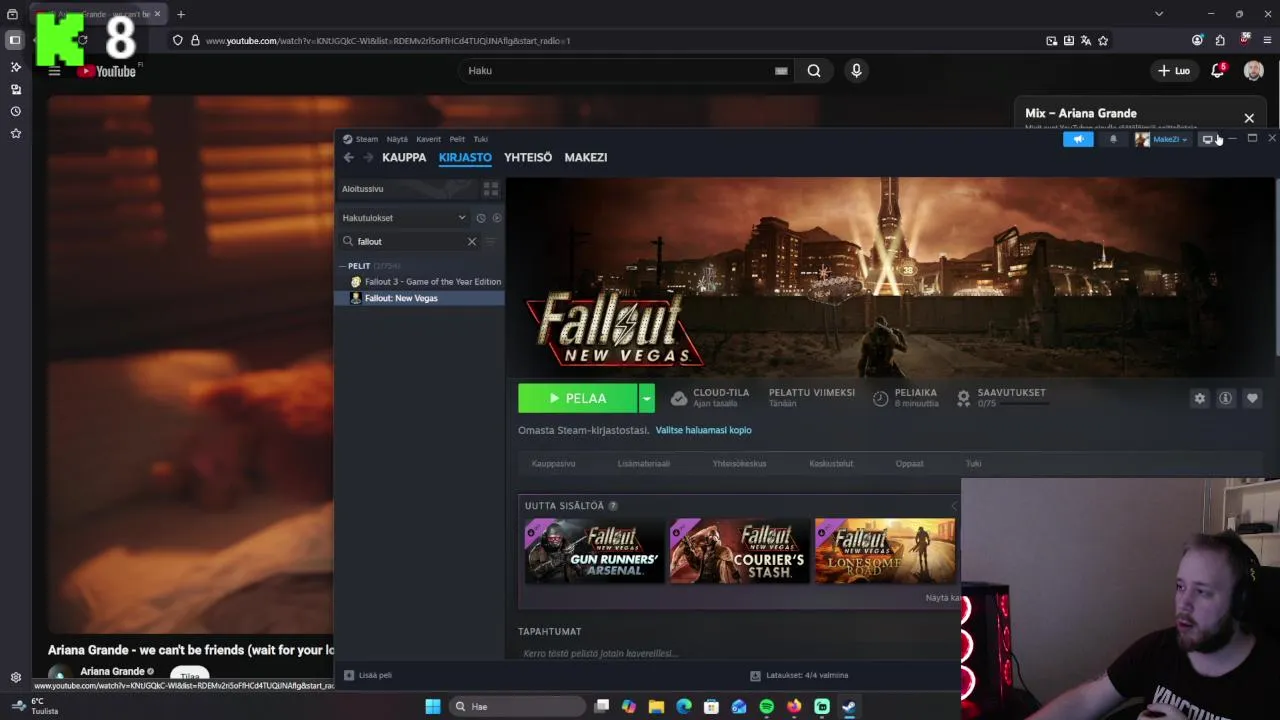Open the Gun Runners' Arsenal DLC thumbnail
Image resolution: width=1280 pixels, height=720 pixels.
(x=594, y=551)
